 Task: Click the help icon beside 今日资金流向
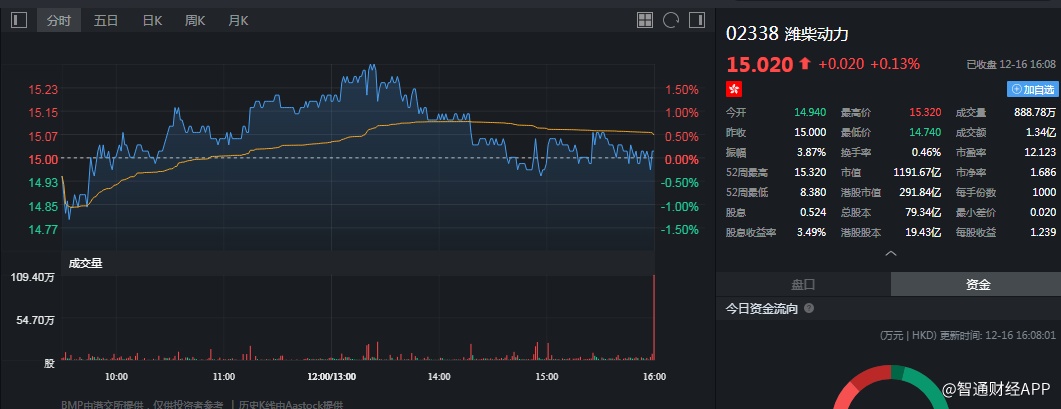(809, 309)
